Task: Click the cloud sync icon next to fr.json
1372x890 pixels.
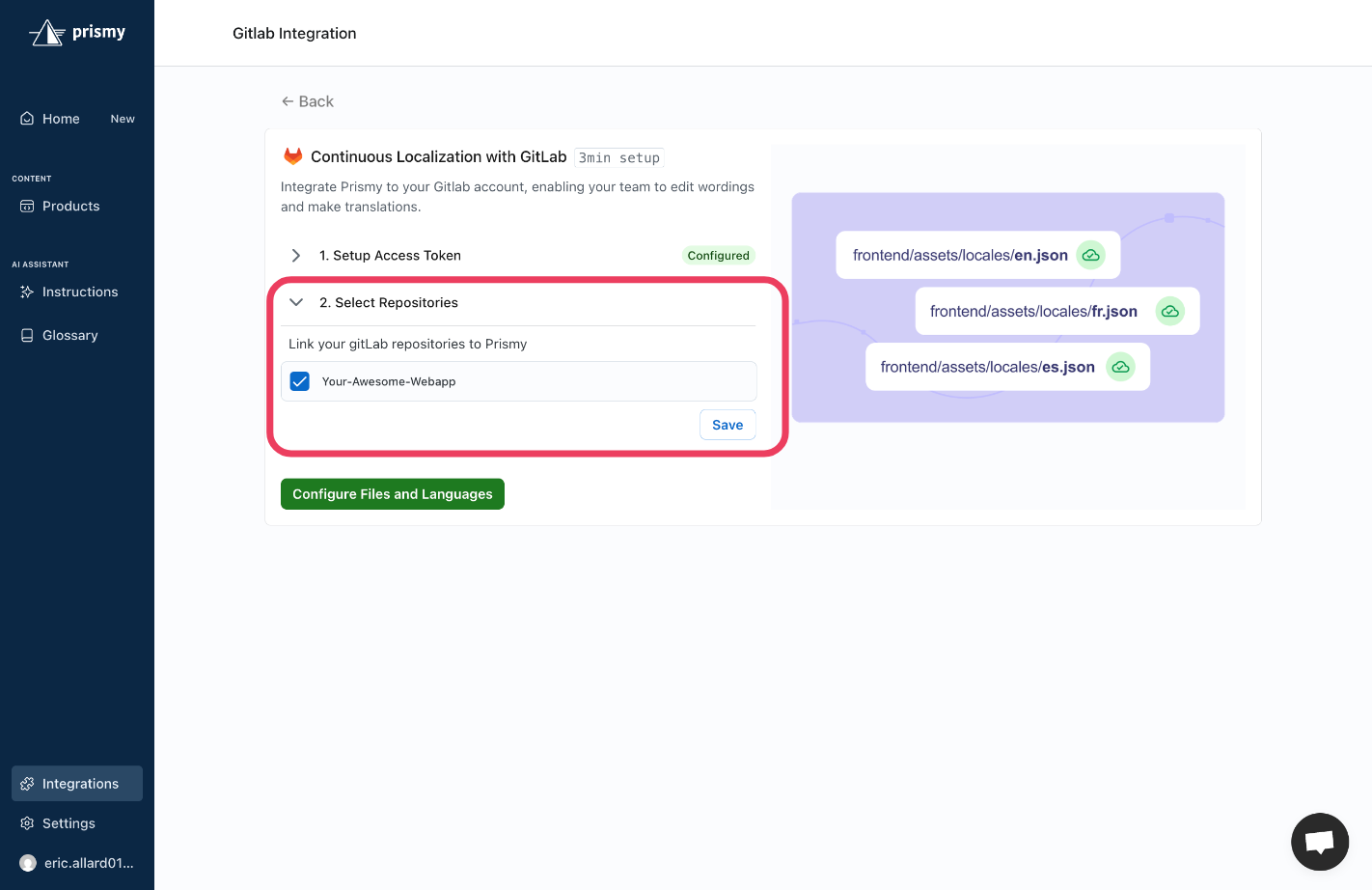Action: [x=1170, y=311]
